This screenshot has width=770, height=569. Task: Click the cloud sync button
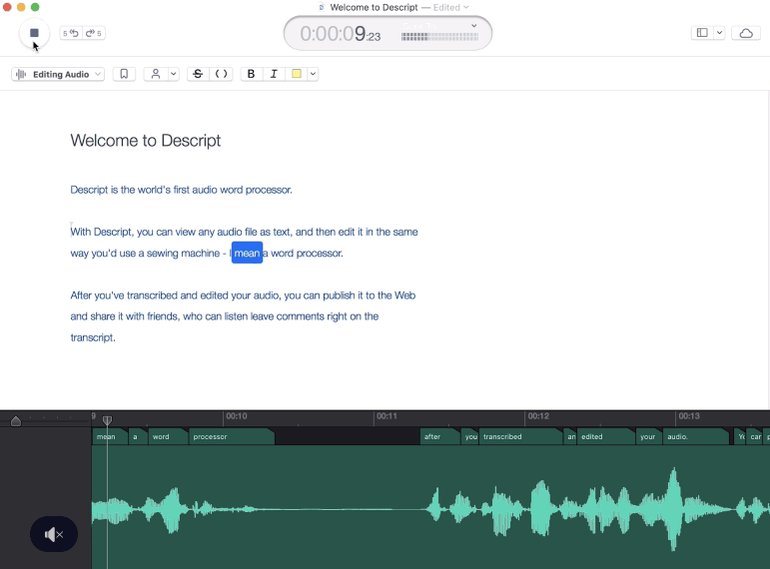pos(746,33)
